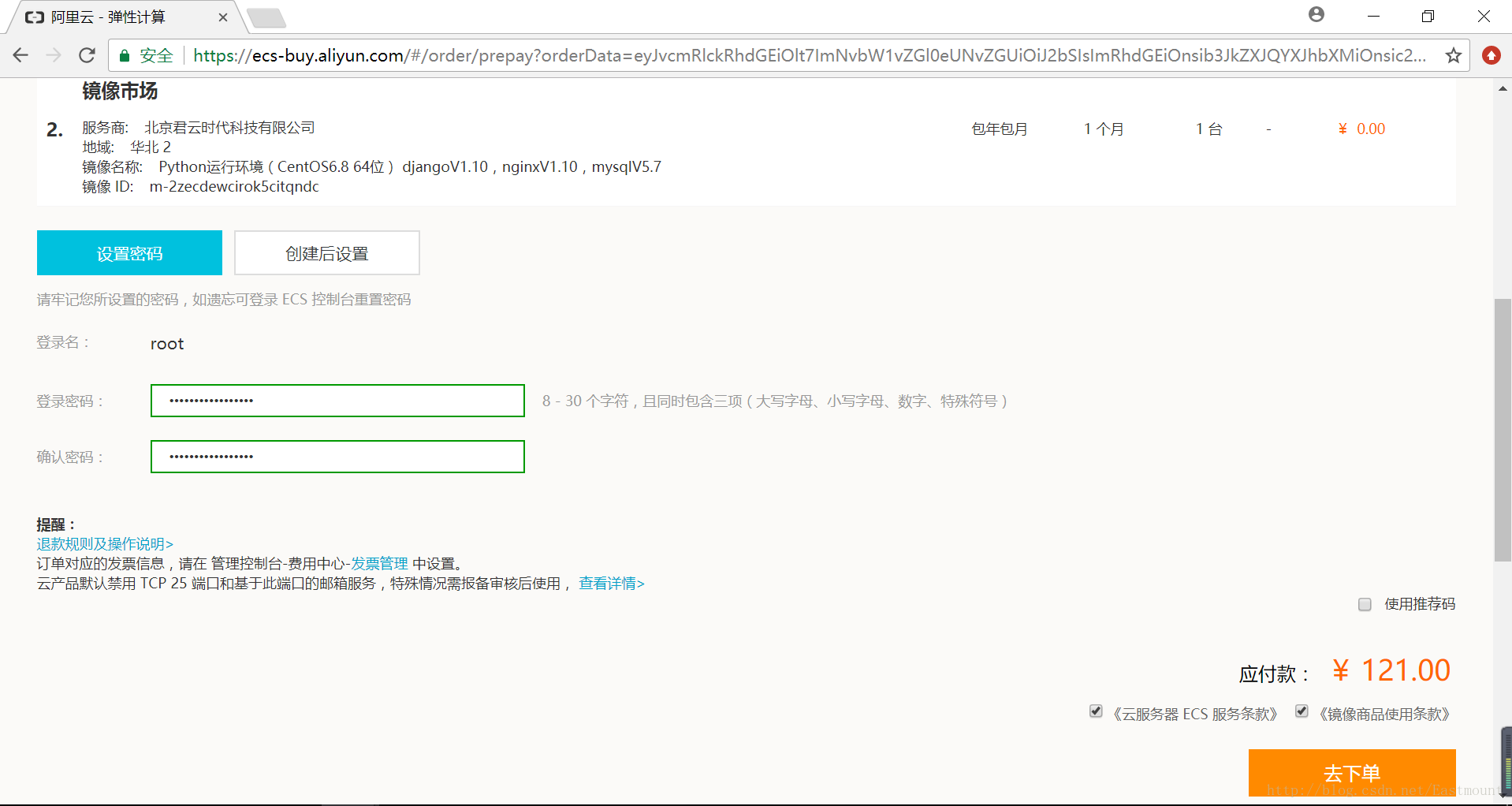Select the 阿里云 - 弹性计算 tab

click(126, 17)
